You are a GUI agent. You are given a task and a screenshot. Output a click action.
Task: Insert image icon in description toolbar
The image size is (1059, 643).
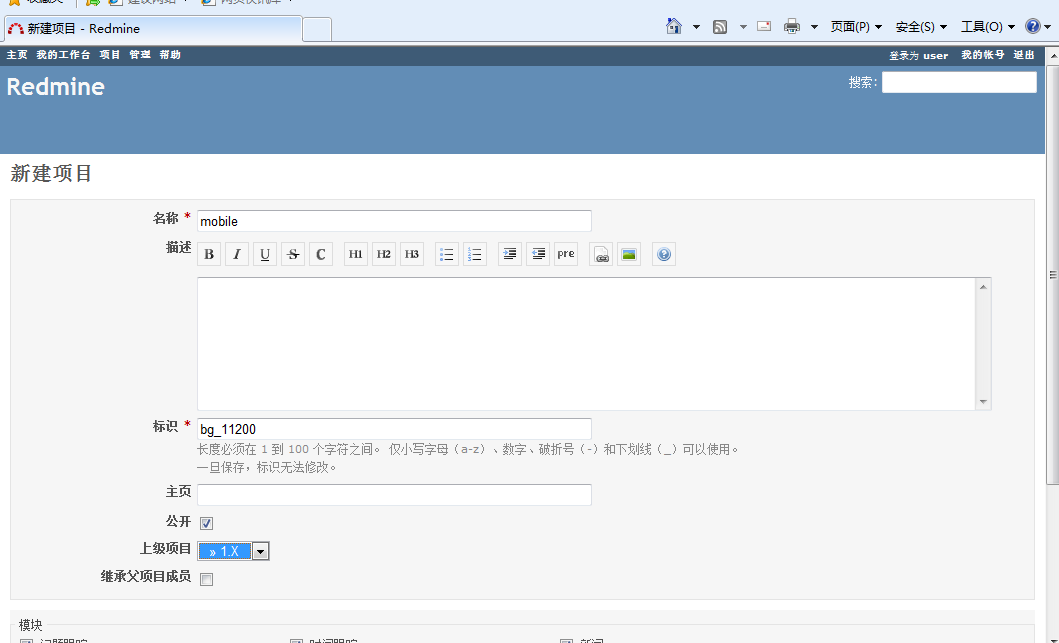click(x=629, y=254)
